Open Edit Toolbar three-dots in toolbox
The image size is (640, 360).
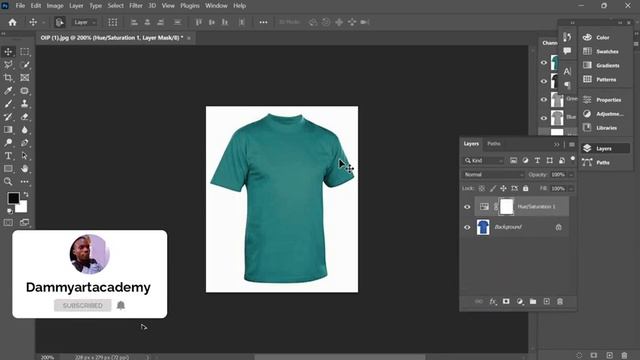(x=24, y=181)
